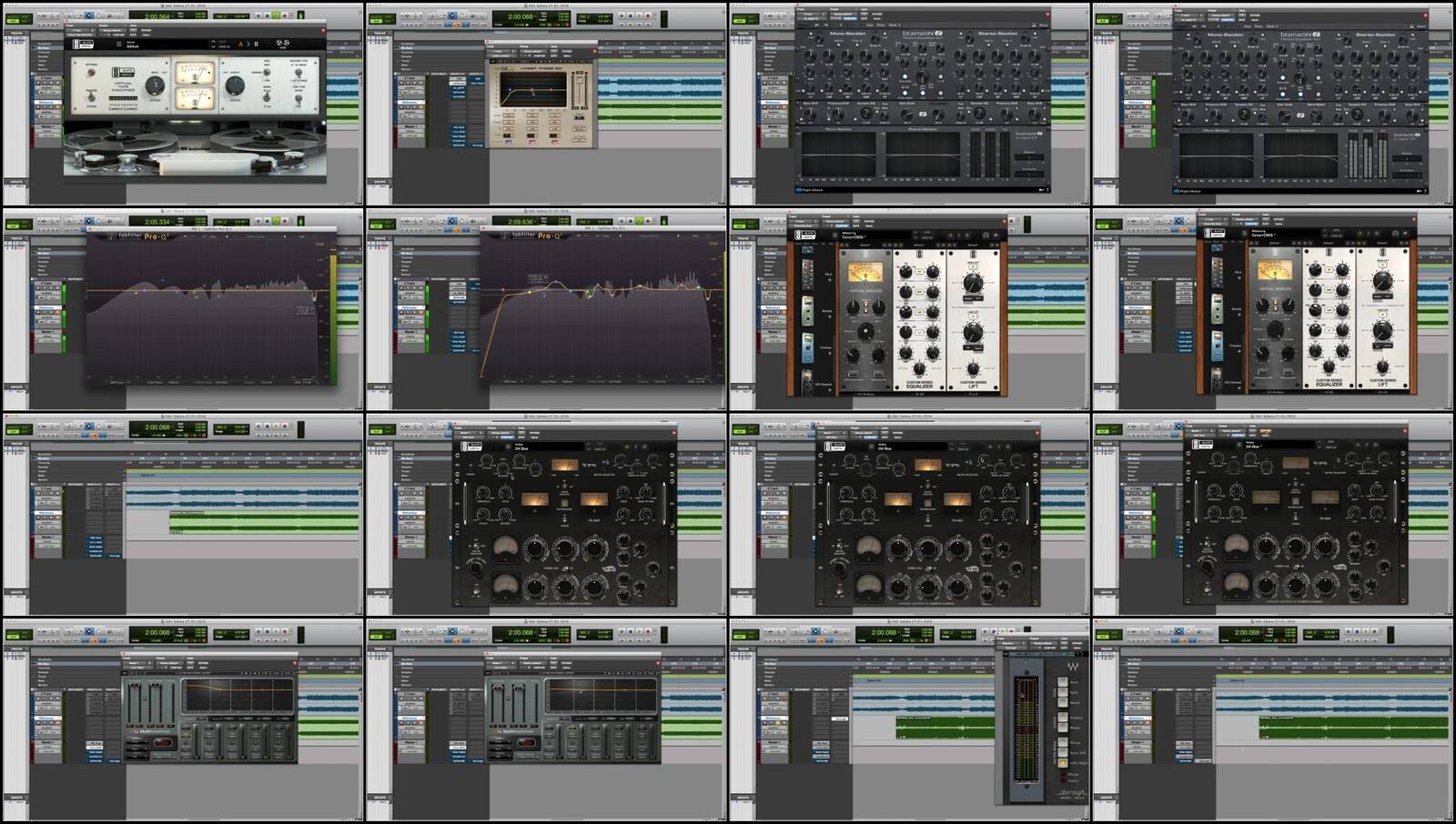The width and height of the screenshot is (1456, 824).
Task: Click the Output knob on Virtual Tape Machines
Action: tap(235, 85)
